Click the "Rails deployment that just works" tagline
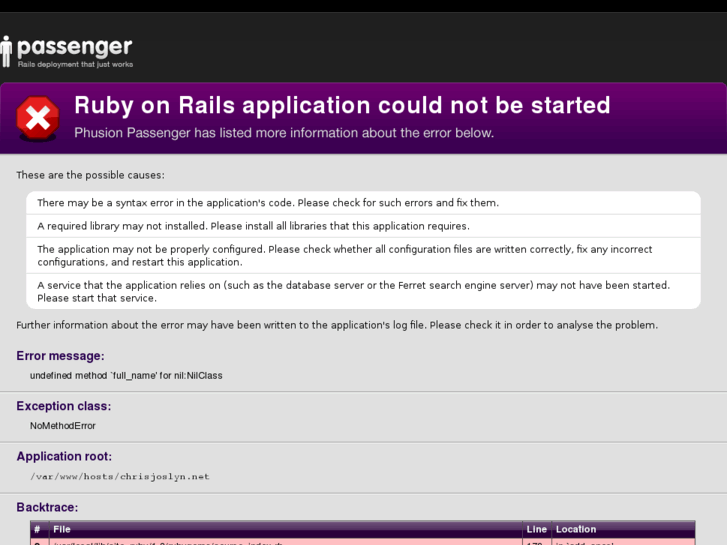Image resolution: width=727 pixels, height=545 pixels. point(75,64)
